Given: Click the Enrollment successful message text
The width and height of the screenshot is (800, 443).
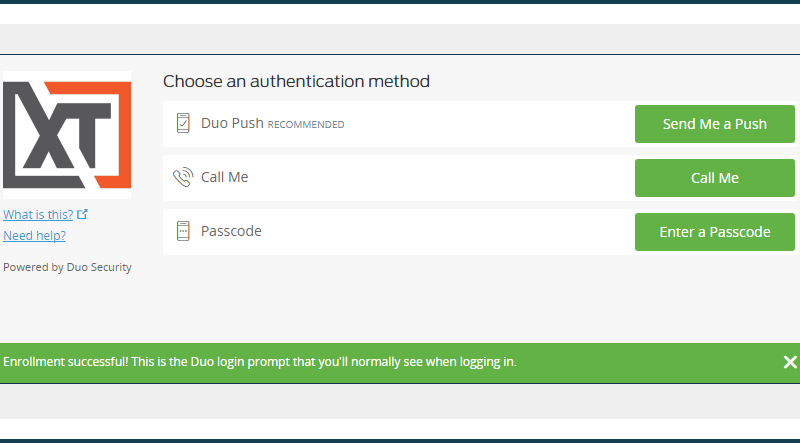Looking at the screenshot, I should 260,362.
